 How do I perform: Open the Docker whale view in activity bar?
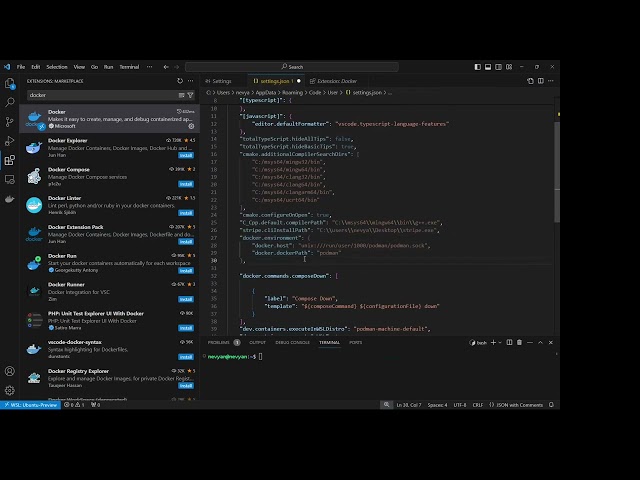tap(10, 199)
